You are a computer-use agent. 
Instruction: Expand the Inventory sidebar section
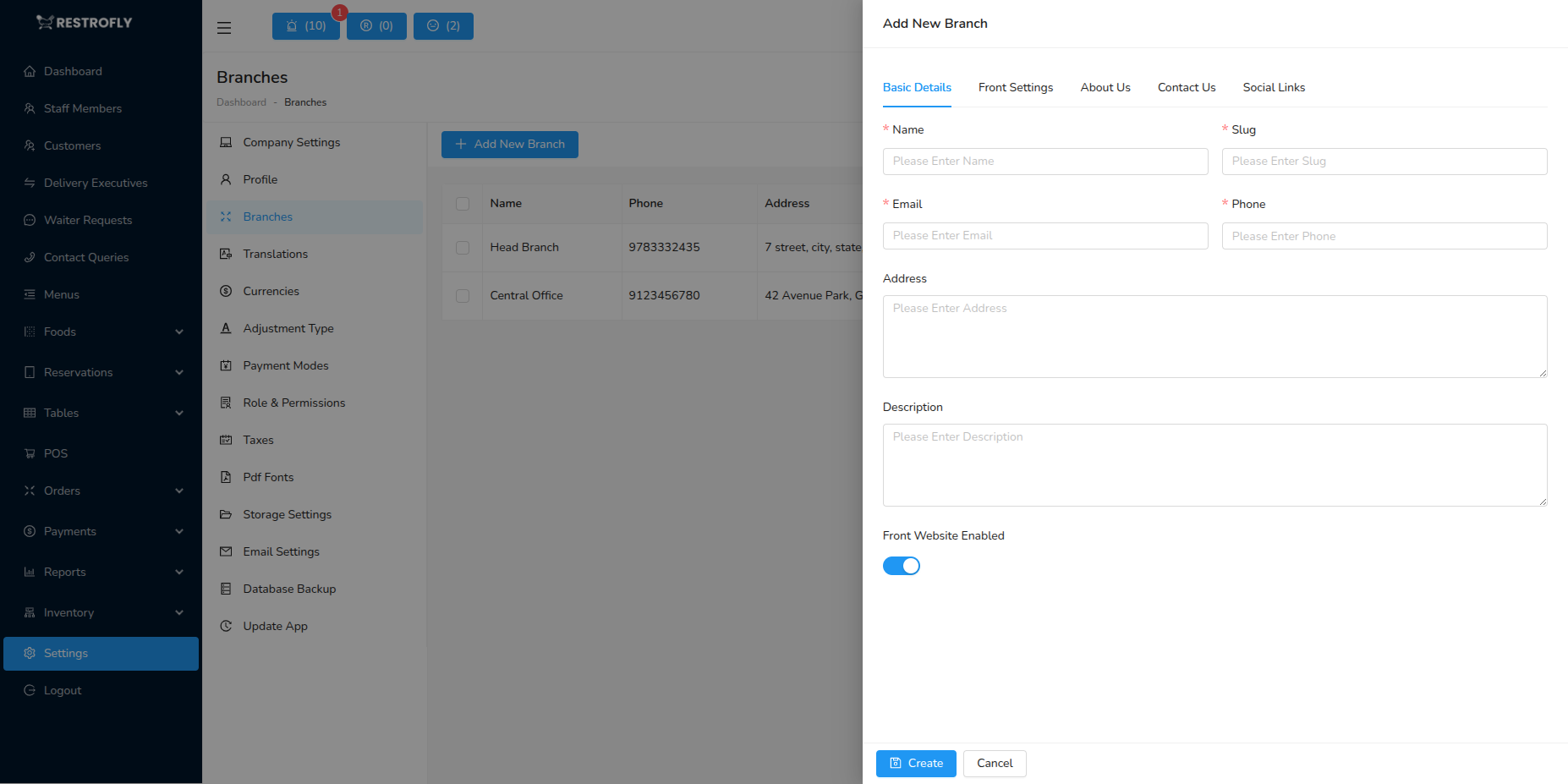68,612
